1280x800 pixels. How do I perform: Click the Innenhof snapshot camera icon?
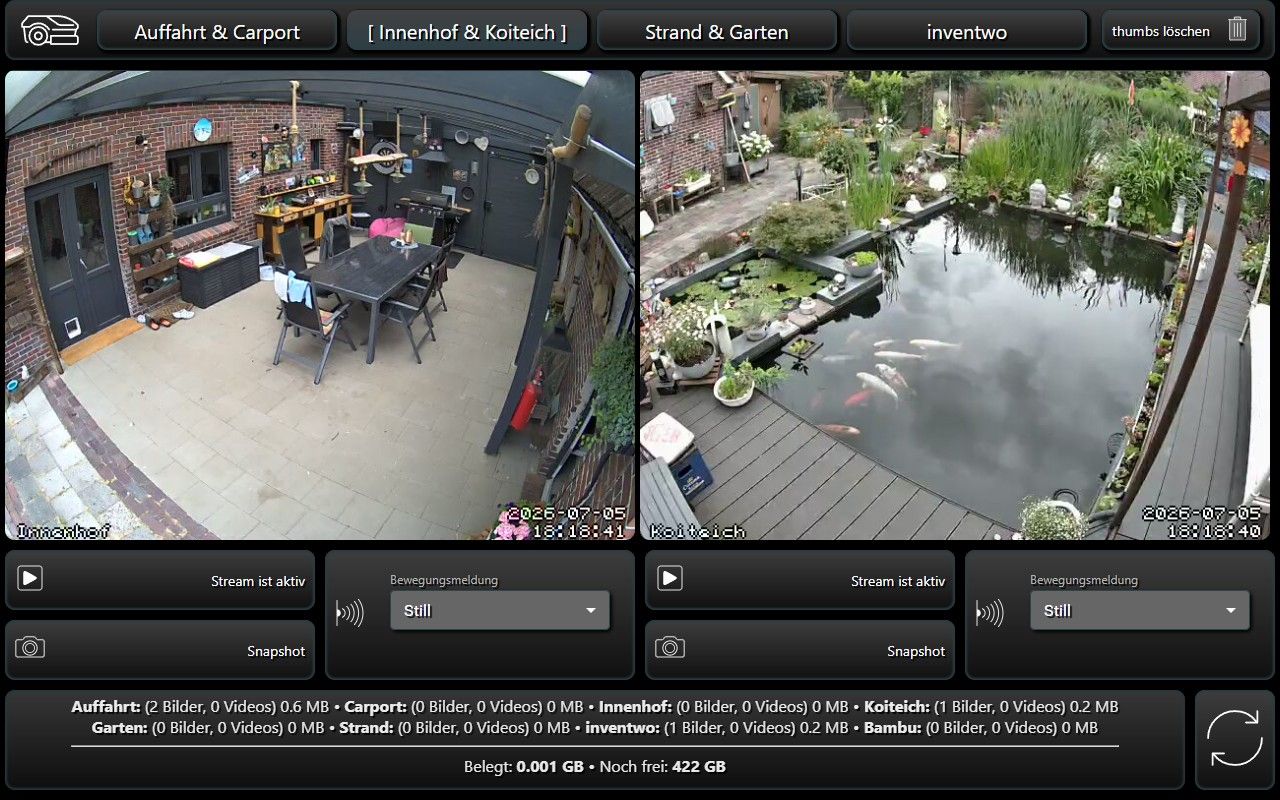[x=30, y=647]
